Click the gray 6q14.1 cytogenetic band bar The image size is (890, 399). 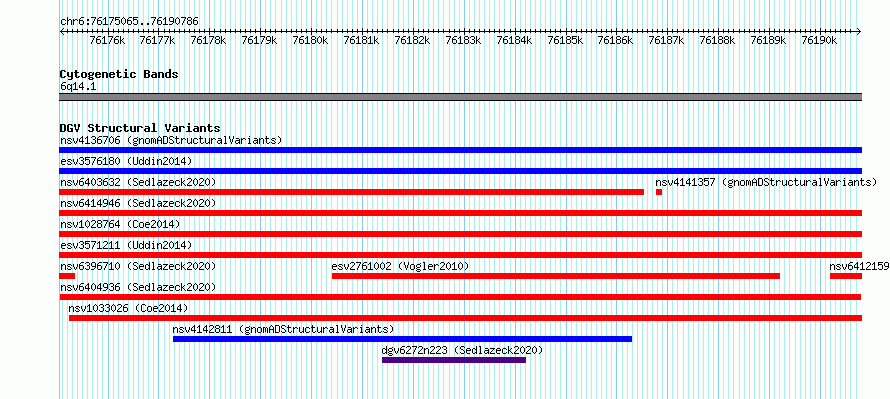tap(460, 97)
